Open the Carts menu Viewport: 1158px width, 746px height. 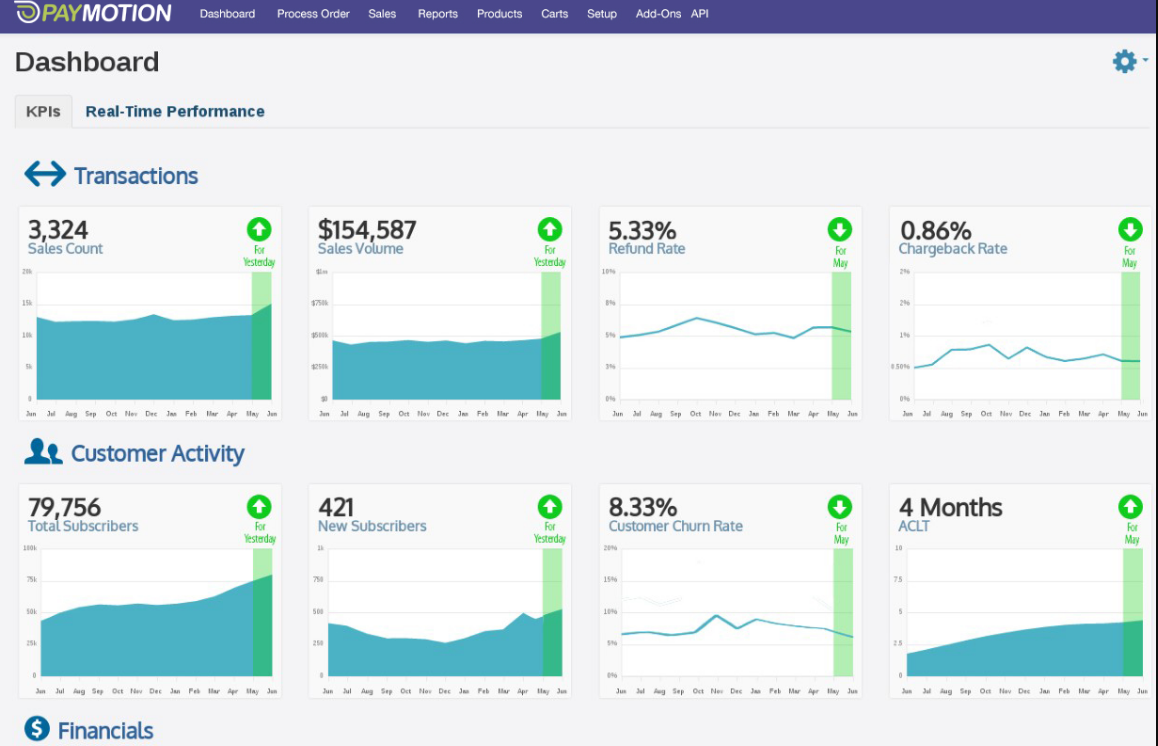pos(554,13)
